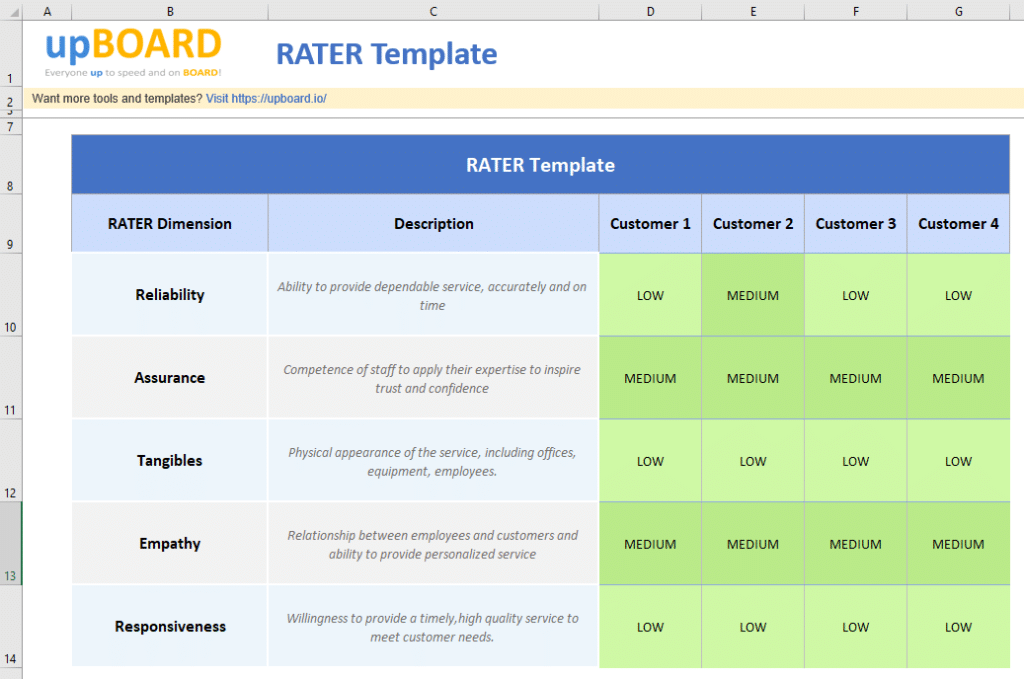Select row 9 header
Viewport: 1024px width, 679px height.
click(10, 223)
